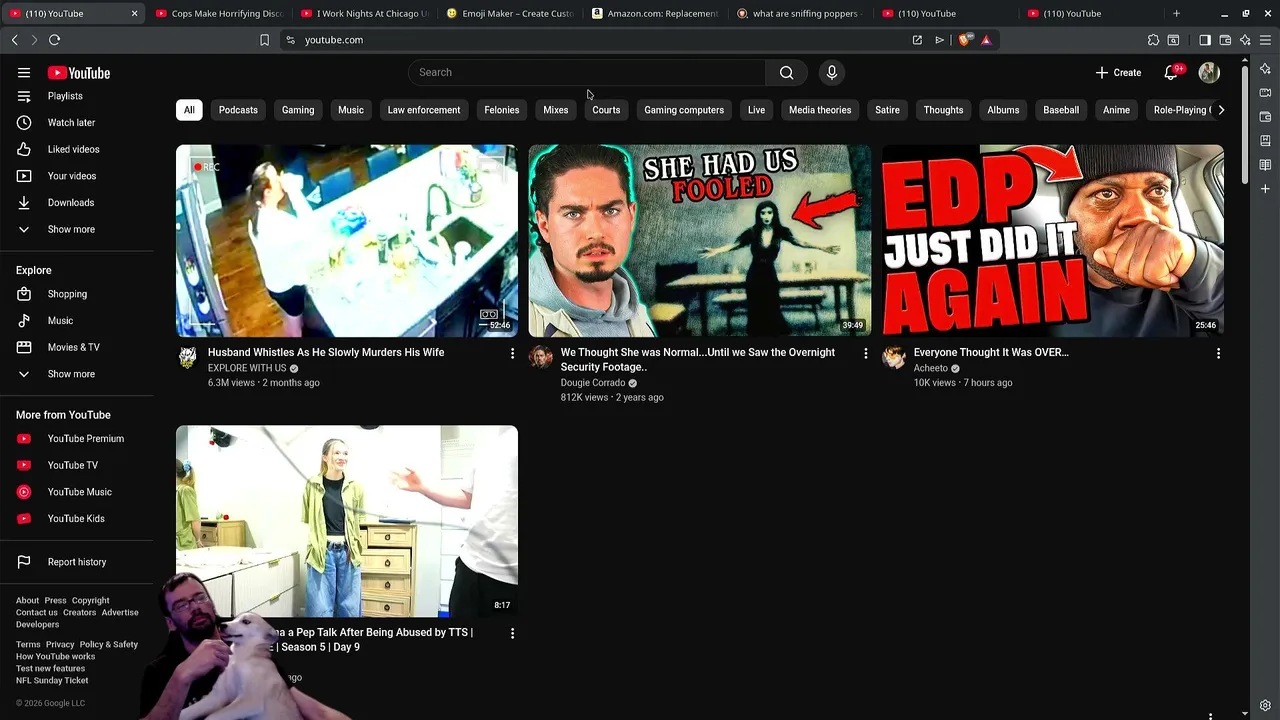This screenshot has height=720, width=1280.
Task: Open options for Everyone Thought It Was OVER video
Action: (x=1218, y=354)
